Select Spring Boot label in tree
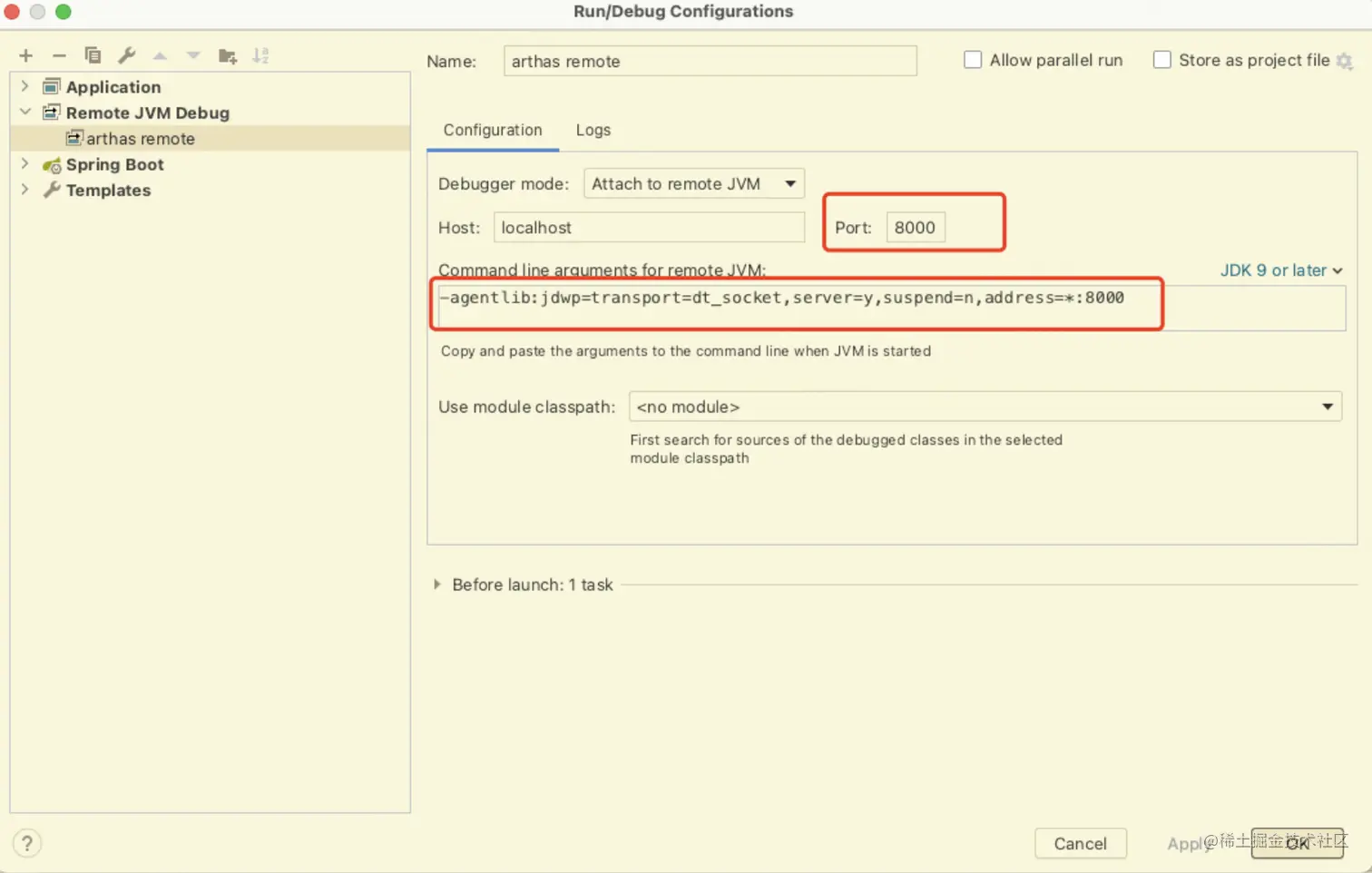This screenshot has height=873, width=1372. pyautogui.click(x=115, y=164)
